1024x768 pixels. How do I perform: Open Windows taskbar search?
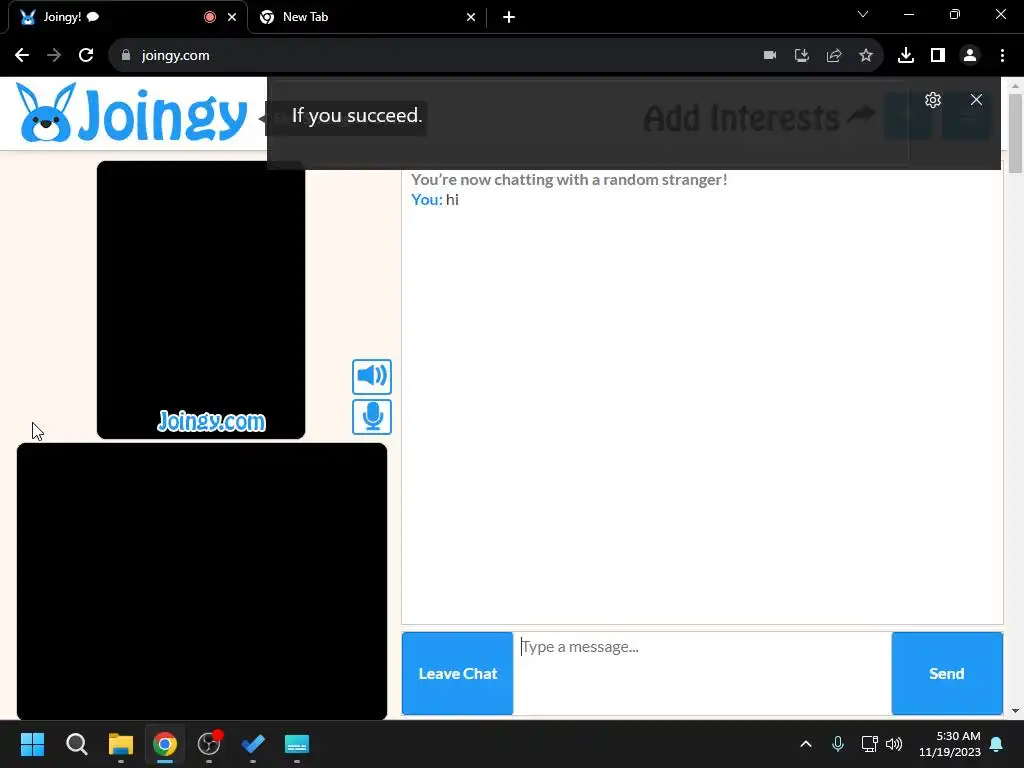pos(76,744)
